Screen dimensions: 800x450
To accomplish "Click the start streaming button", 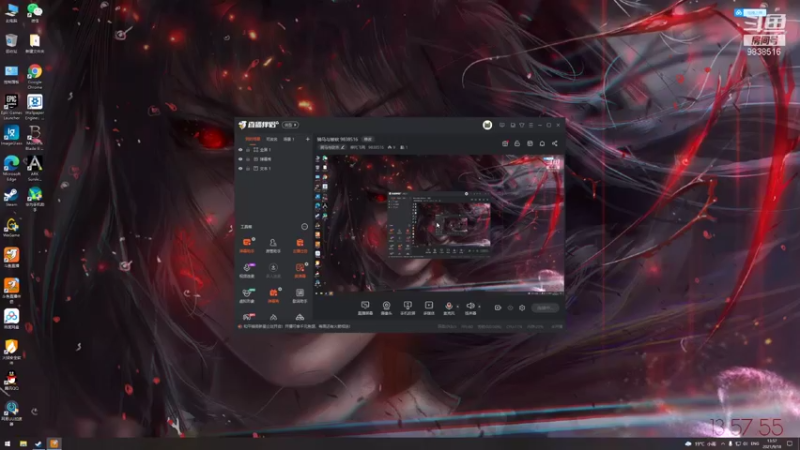I will point(544,308).
